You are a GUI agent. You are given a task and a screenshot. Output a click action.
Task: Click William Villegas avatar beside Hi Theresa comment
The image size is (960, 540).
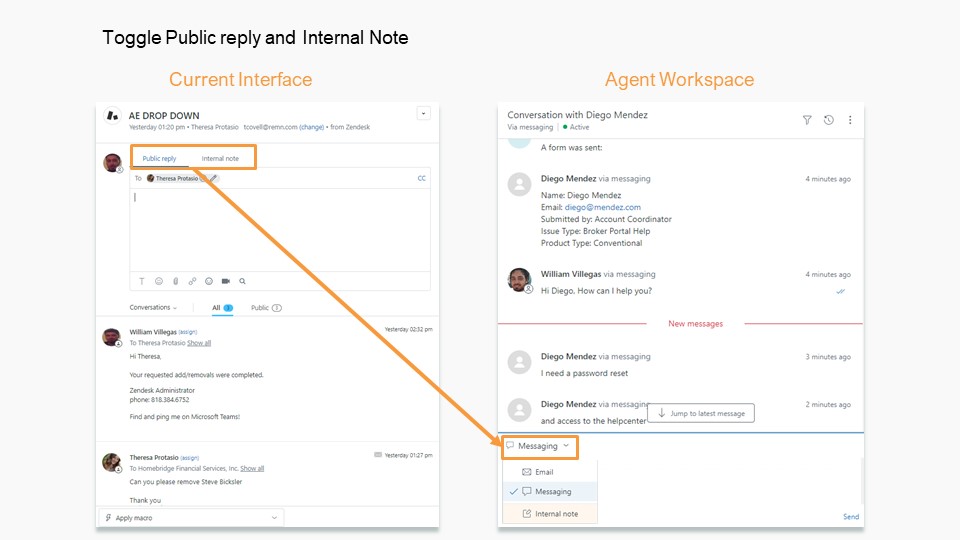pos(111,337)
